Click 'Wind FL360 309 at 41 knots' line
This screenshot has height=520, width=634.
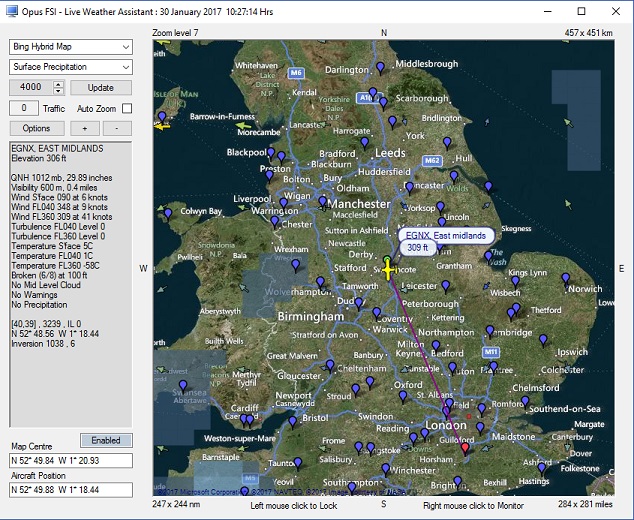61,217
